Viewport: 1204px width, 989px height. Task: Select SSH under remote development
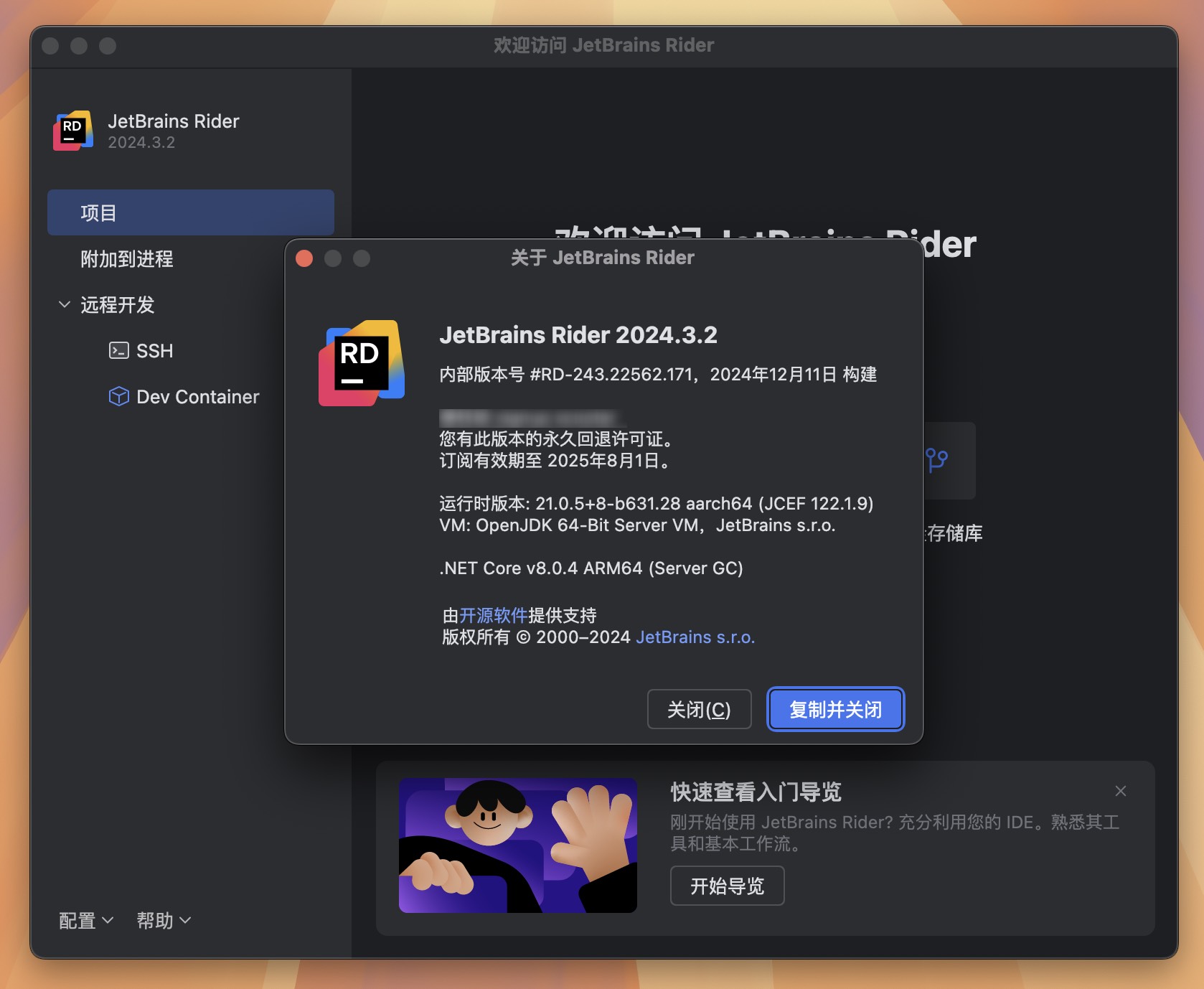[x=154, y=351]
